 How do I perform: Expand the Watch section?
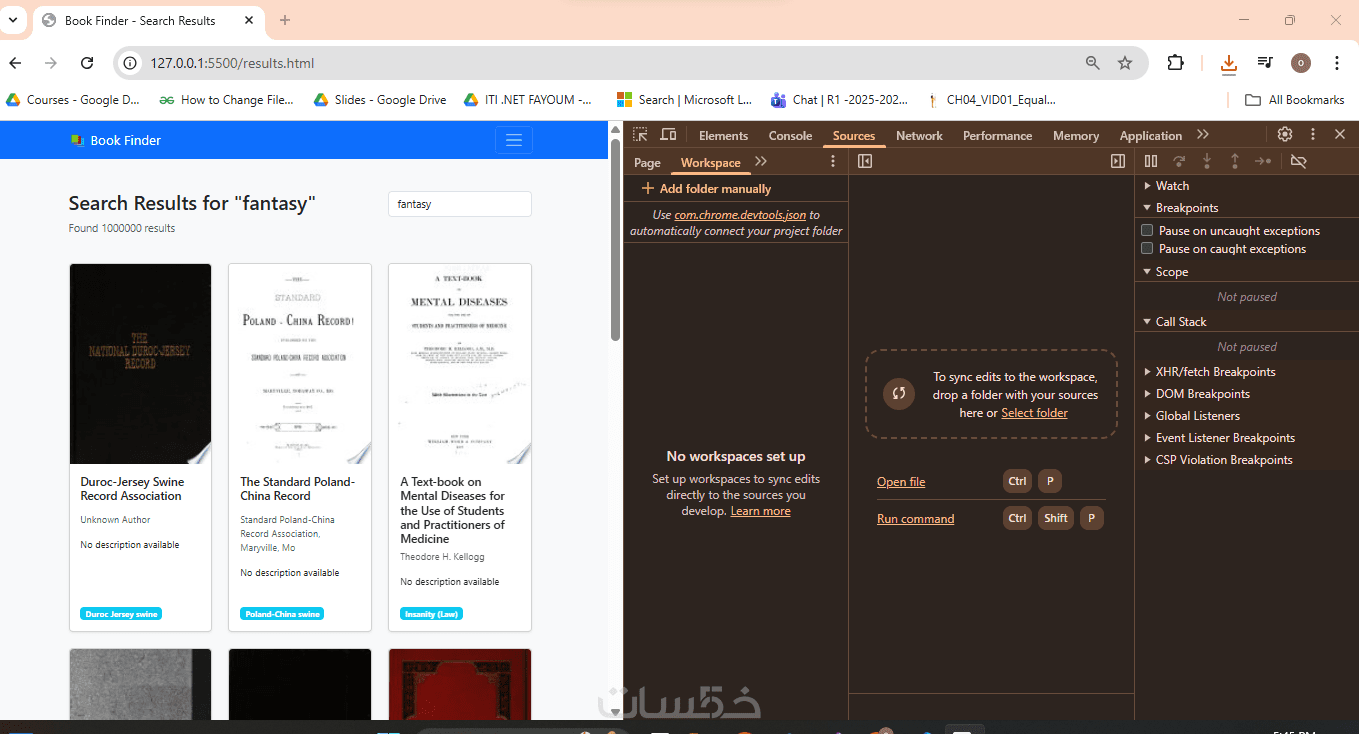tap(1172, 186)
